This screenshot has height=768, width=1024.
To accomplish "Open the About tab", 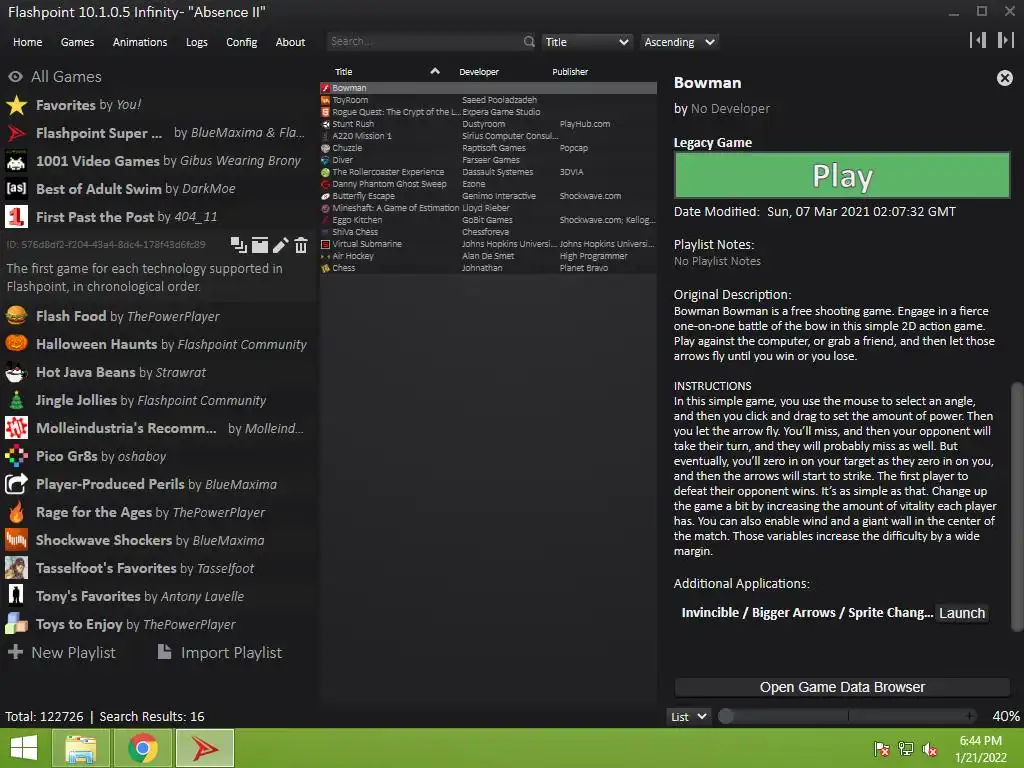I will pos(290,42).
